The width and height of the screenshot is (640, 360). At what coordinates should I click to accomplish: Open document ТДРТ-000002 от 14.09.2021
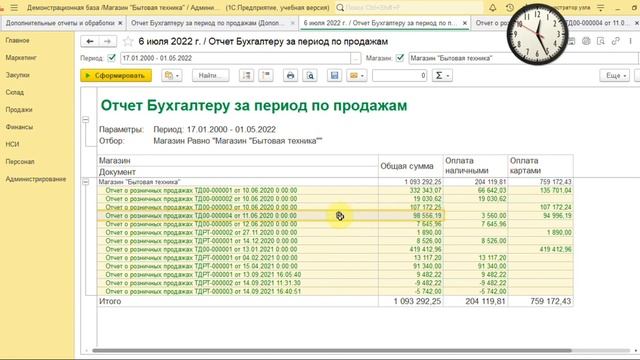click(x=203, y=283)
